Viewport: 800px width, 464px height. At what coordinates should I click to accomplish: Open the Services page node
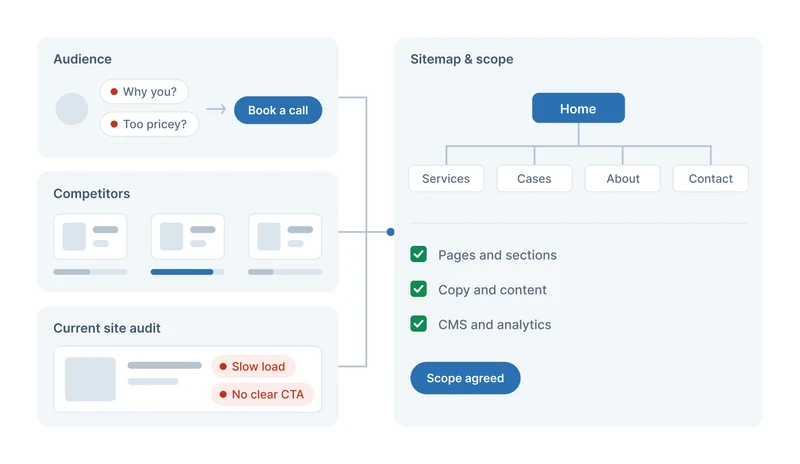[x=446, y=179]
